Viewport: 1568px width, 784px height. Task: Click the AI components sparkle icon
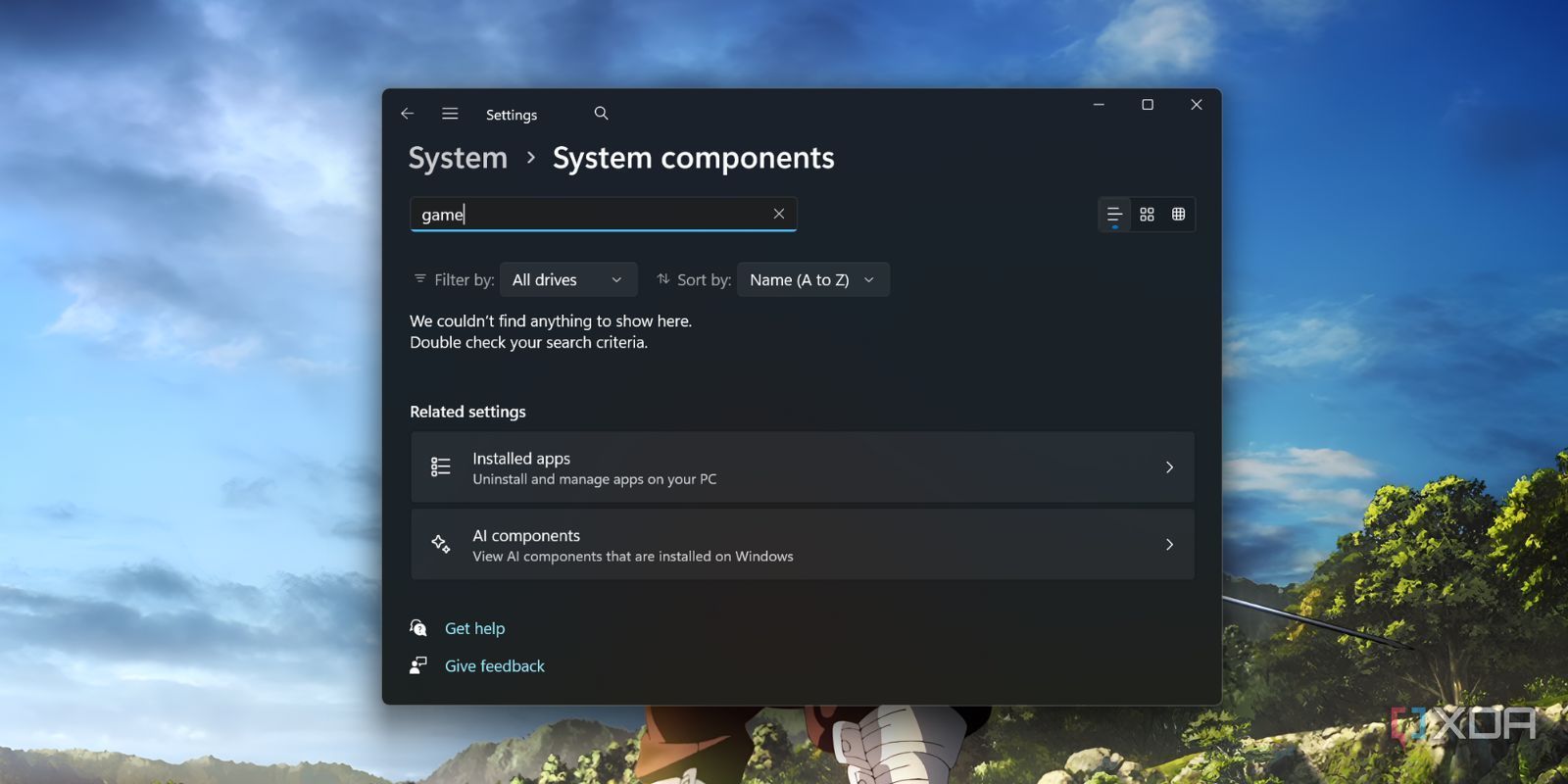pos(441,544)
